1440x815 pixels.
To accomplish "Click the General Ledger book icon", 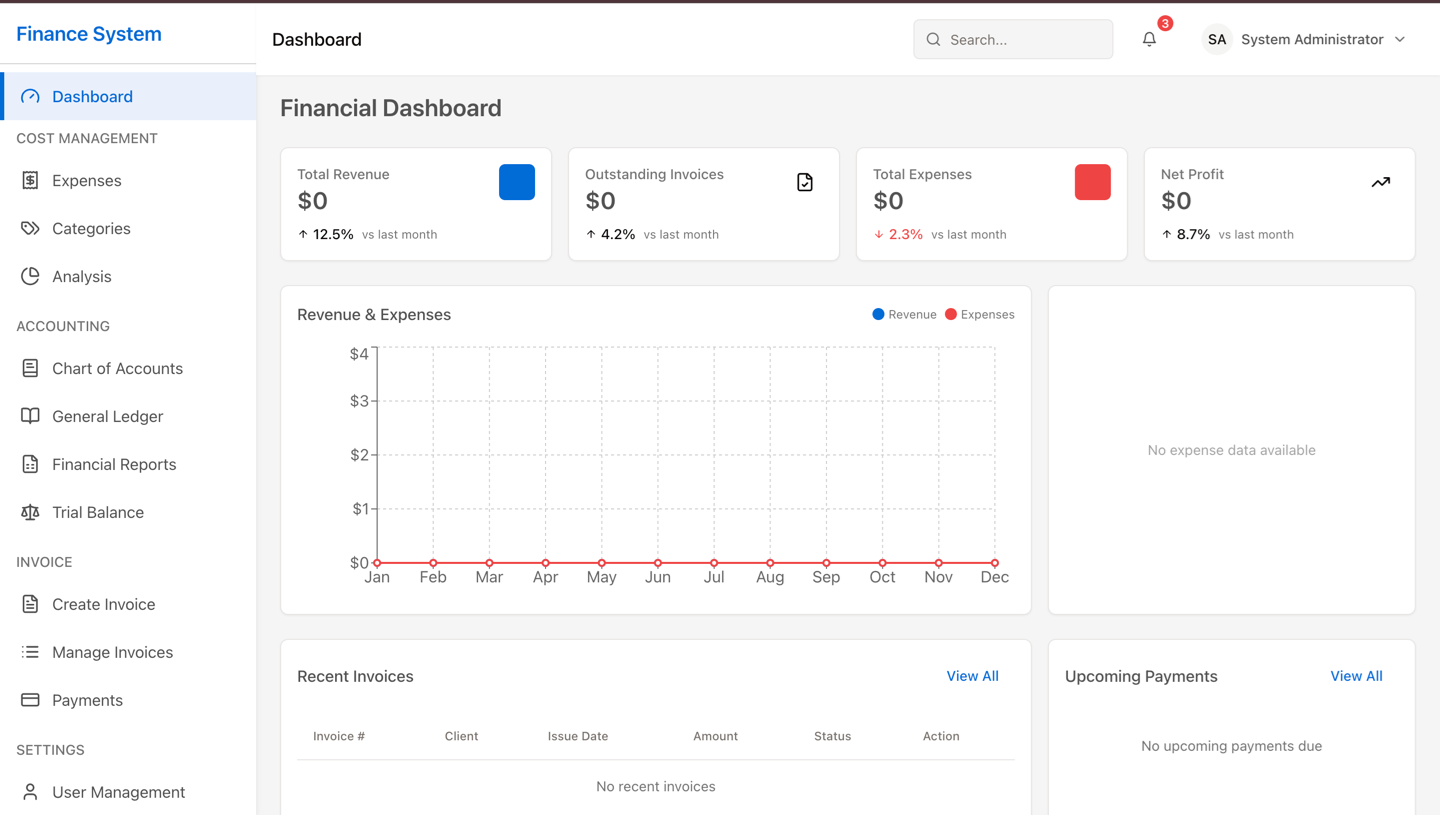I will (x=30, y=417).
